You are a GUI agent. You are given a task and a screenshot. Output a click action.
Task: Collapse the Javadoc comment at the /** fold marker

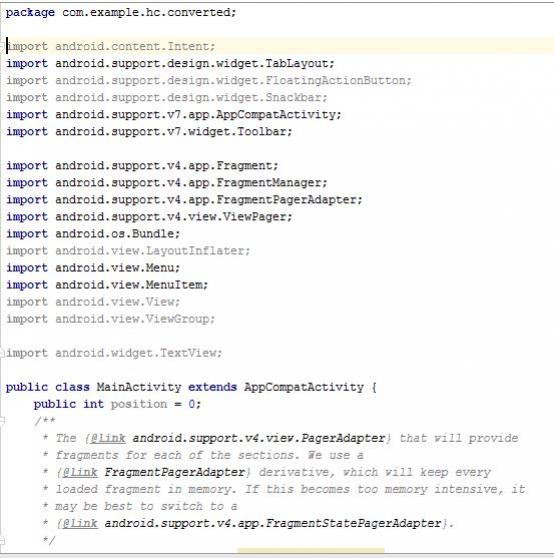(2, 421)
